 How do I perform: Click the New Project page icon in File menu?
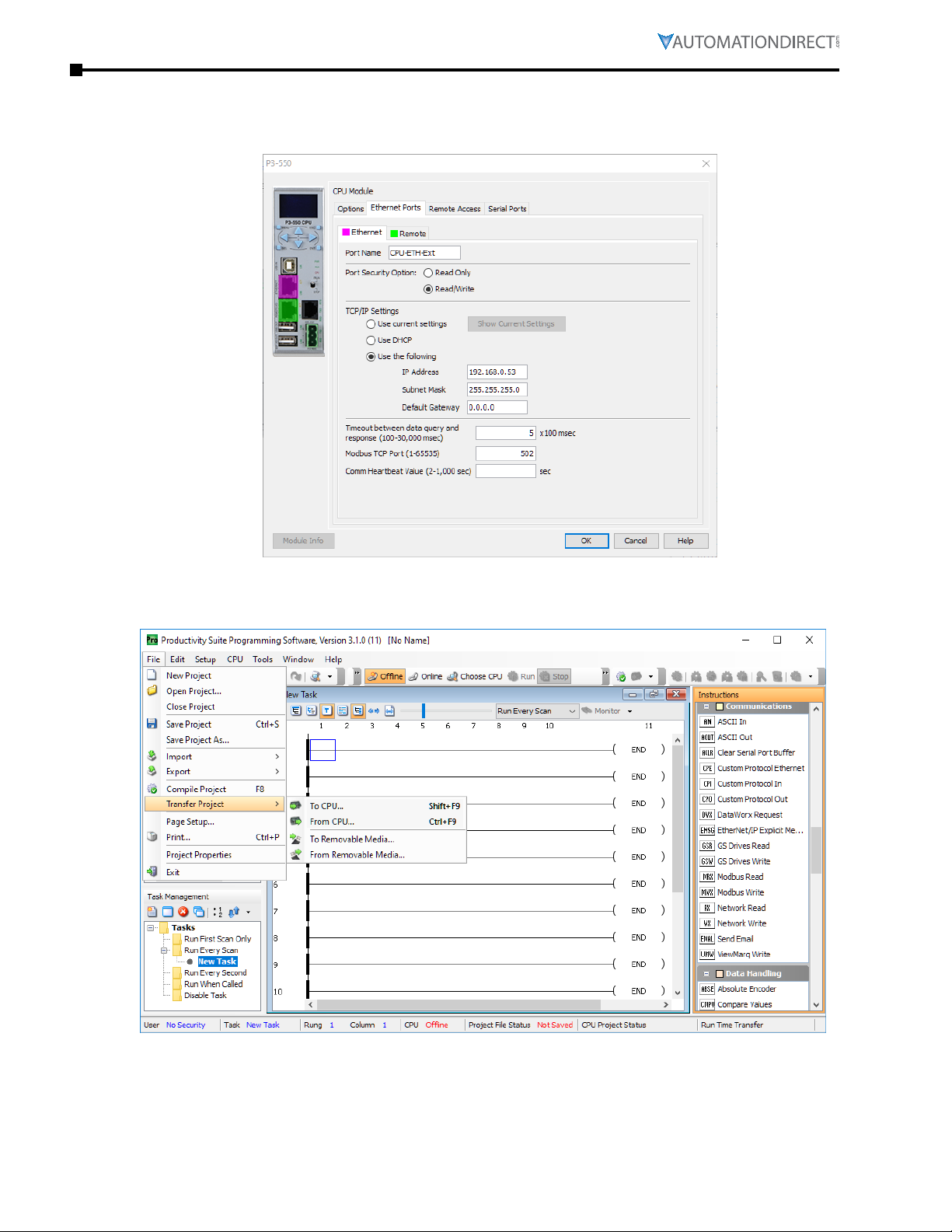[x=152, y=675]
